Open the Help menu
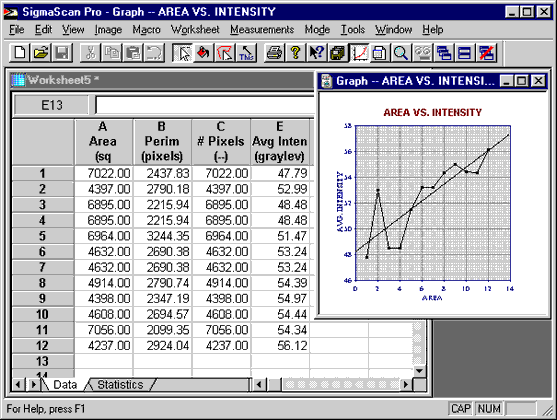 pyautogui.click(x=433, y=29)
